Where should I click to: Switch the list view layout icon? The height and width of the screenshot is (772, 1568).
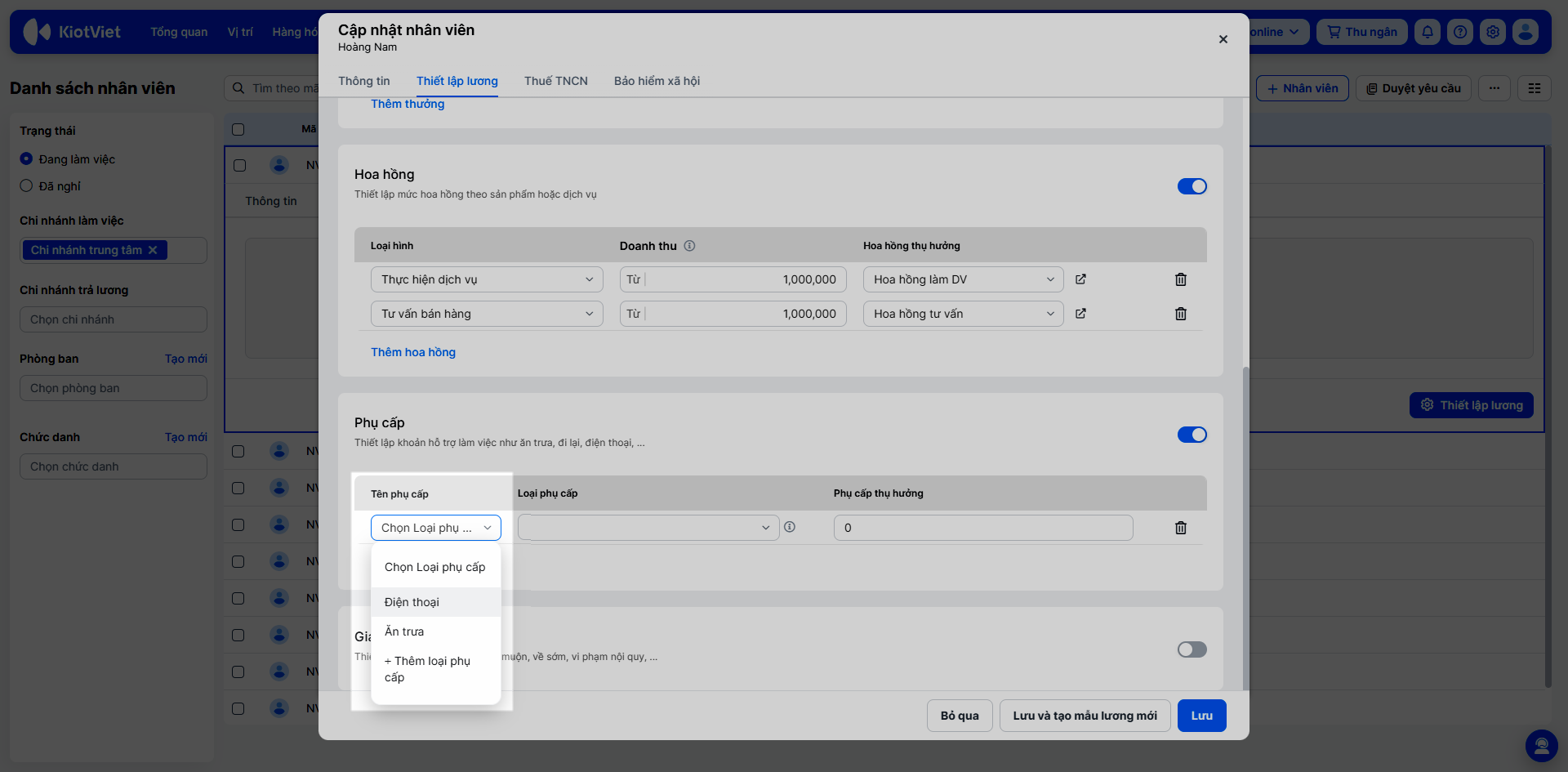pyautogui.click(x=1535, y=88)
